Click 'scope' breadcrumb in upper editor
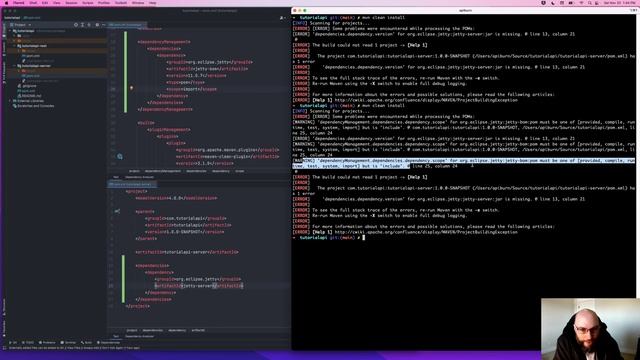Viewport: 640px width, 360px height. [240, 171]
